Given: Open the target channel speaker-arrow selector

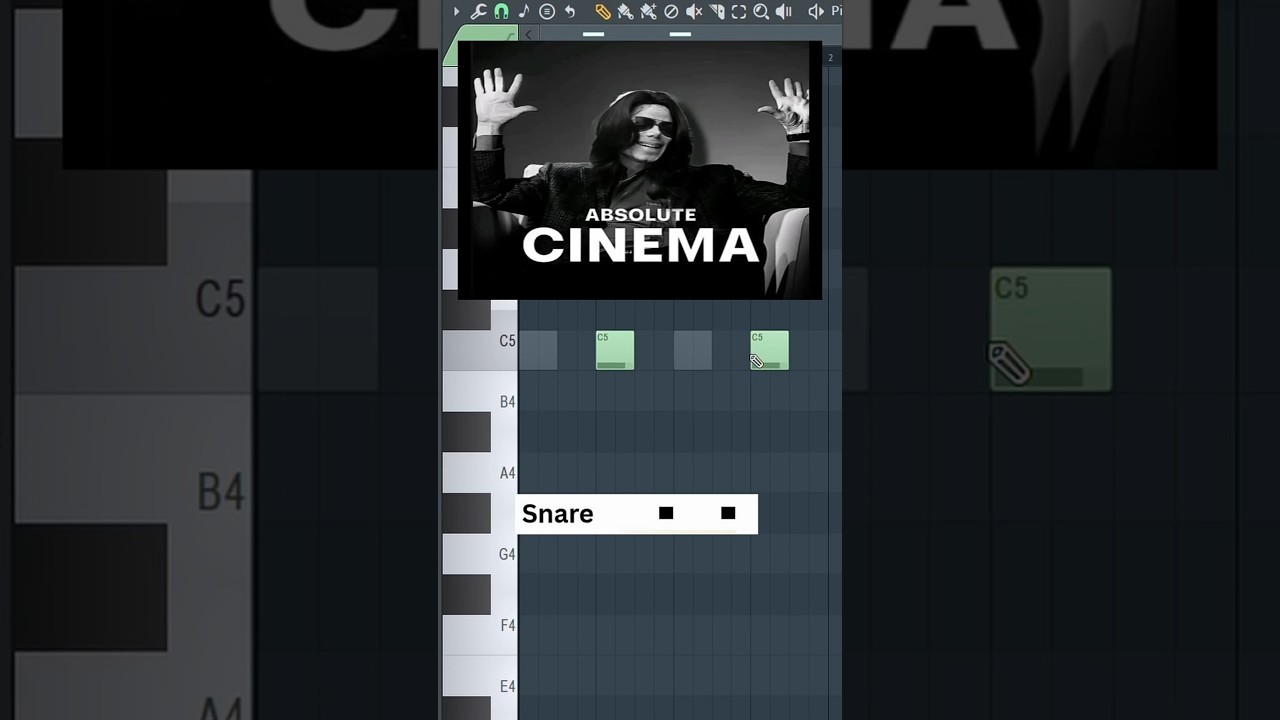Looking at the screenshot, I should click(816, 12).
